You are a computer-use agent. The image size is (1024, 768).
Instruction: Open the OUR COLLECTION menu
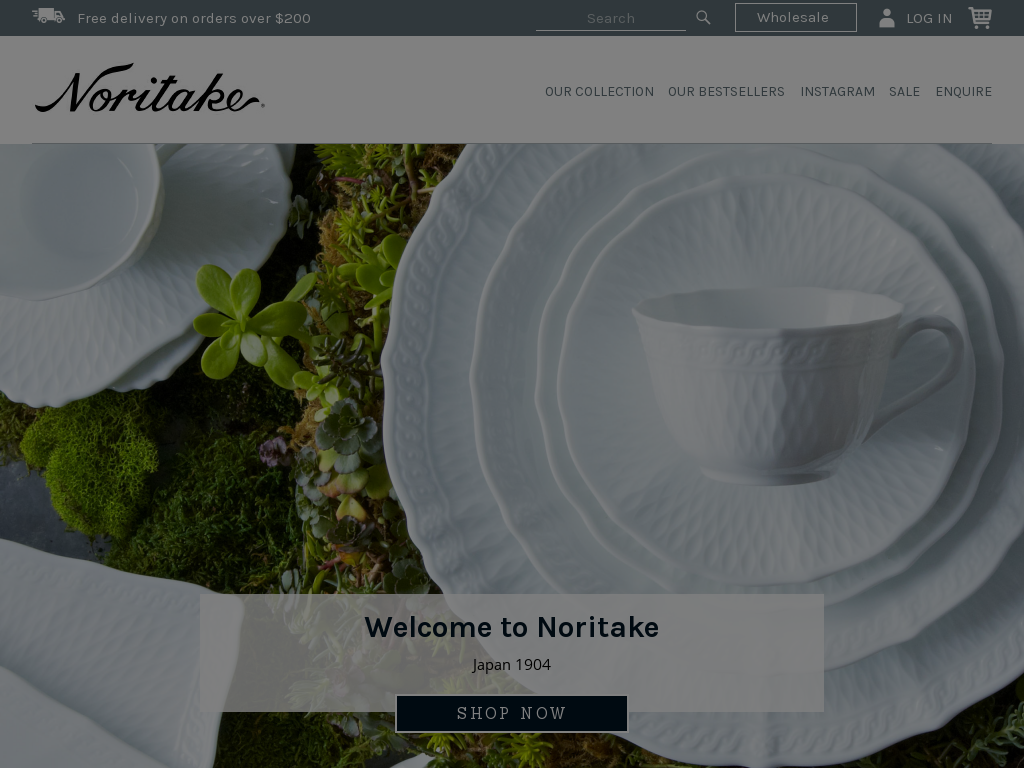coord(599,92)
